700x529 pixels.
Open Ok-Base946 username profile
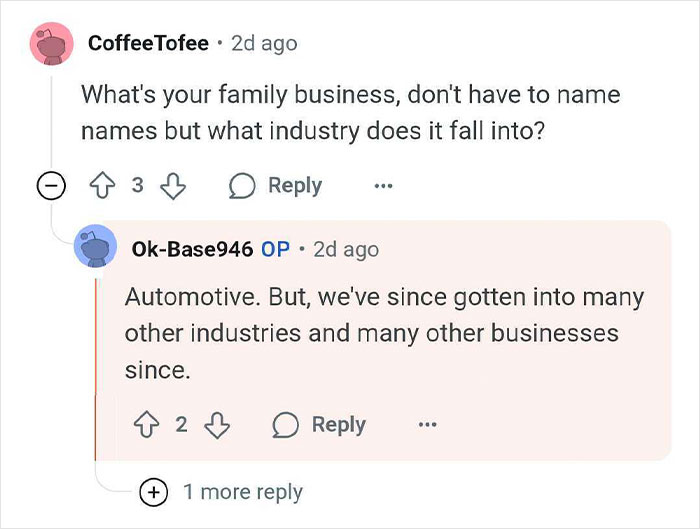tap(192, 249)
